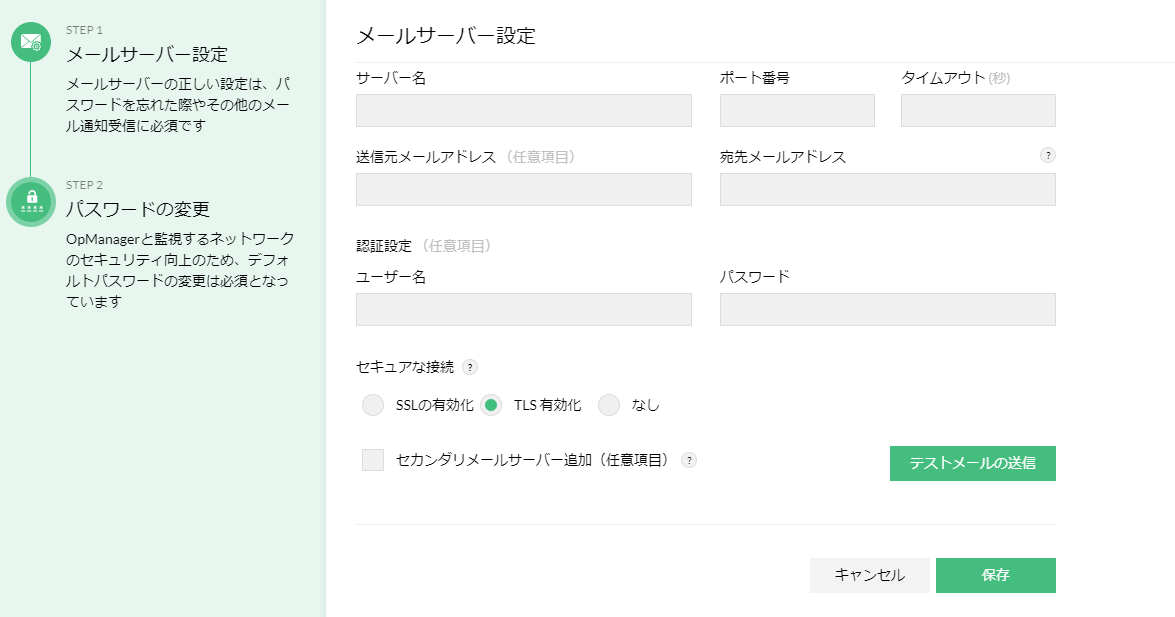Open the メールサーバー設定 step
The height and width of the screenshot is (617, 1175).
(147, 53)
